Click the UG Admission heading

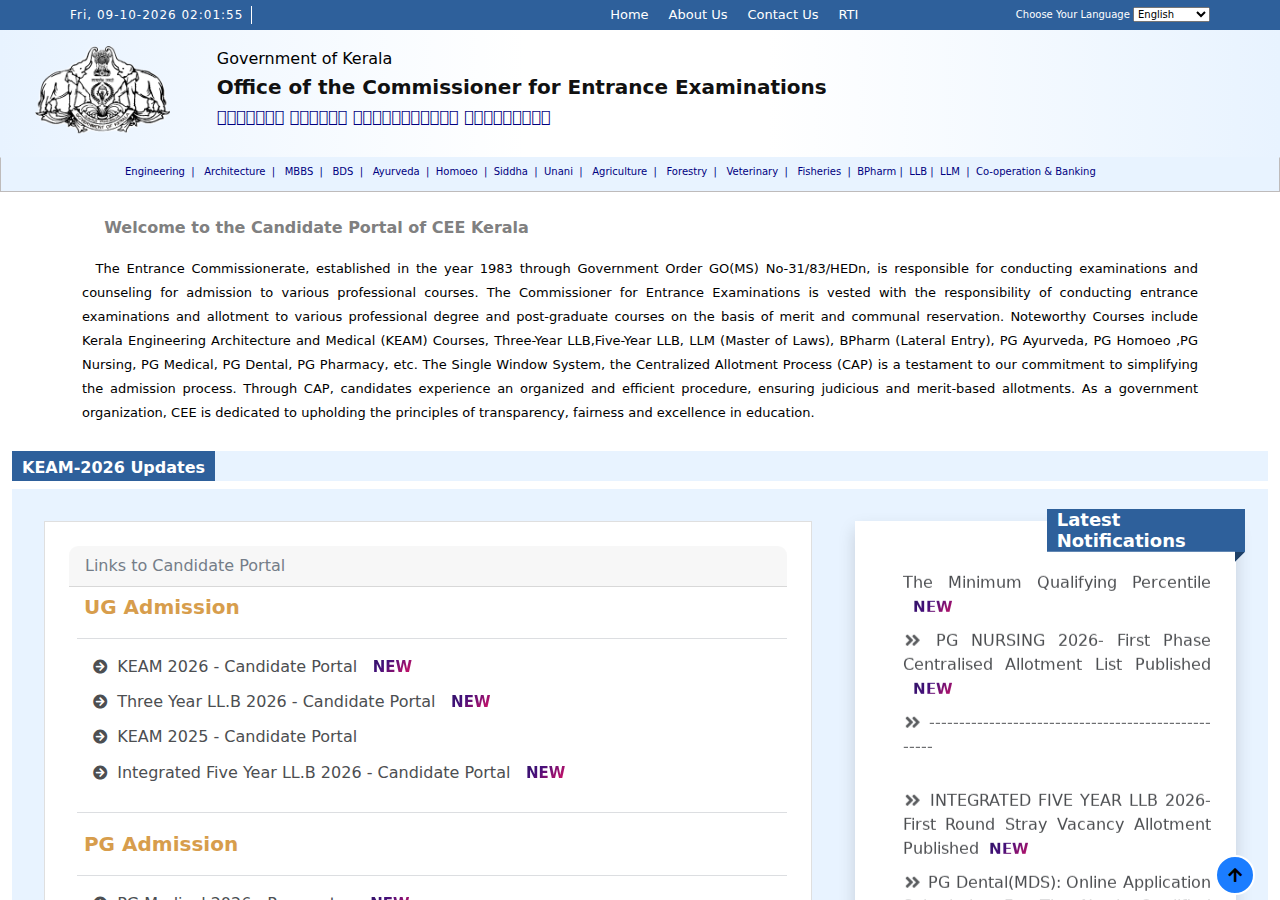tap(162, 608)
